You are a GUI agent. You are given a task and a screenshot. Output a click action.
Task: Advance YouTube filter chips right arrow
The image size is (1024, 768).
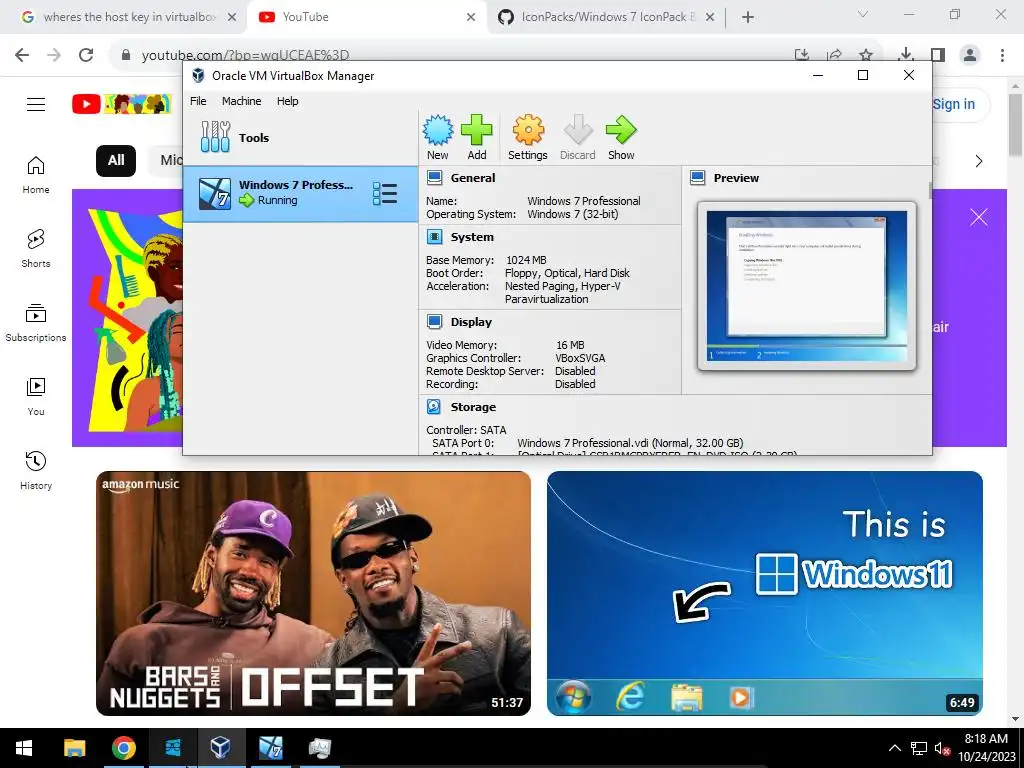pyautogui.click(x=978, y=161)
